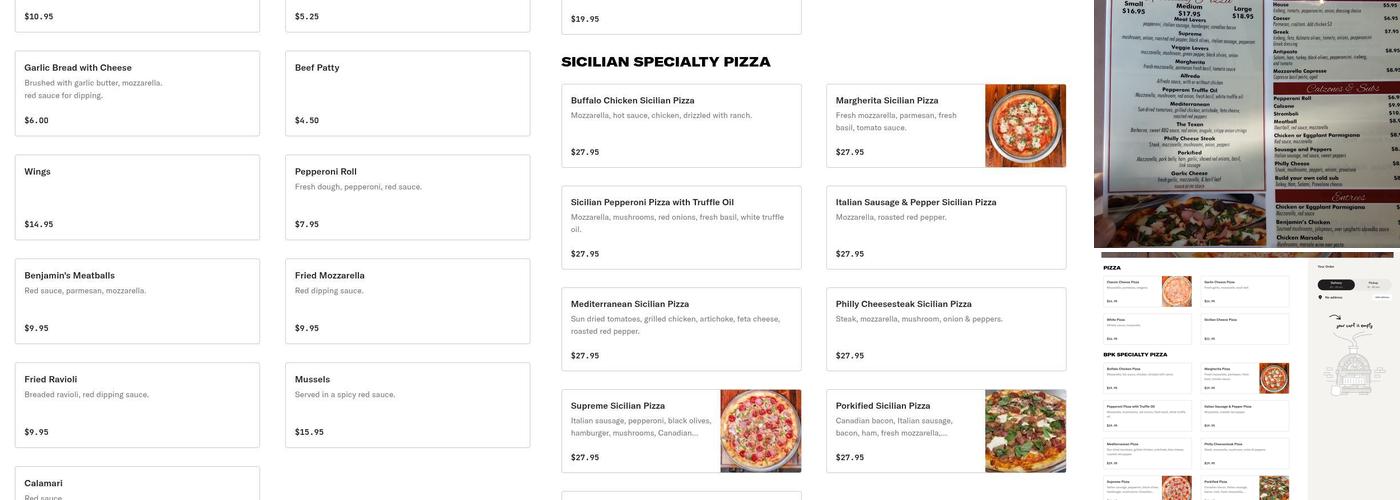View the Porkified Sicilian Pizza picture
The height and width of the screenshot is (500, 1400).
(1025, 431)
